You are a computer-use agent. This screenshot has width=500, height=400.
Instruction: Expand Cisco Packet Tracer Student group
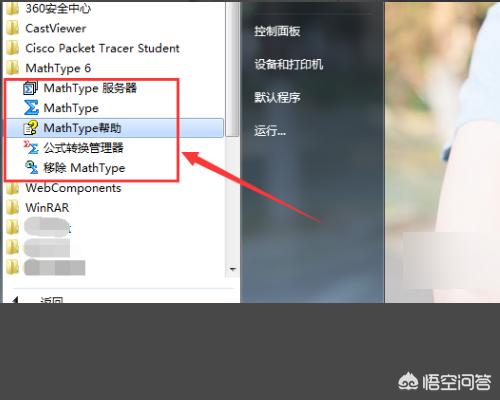[102, 48]
